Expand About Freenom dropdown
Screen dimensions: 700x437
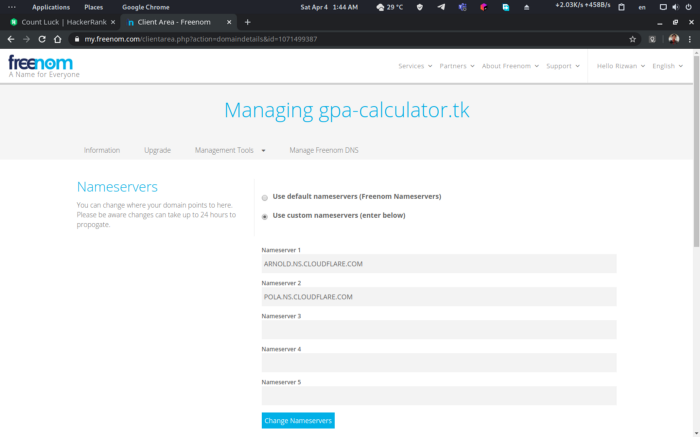[x=510, y=66]
